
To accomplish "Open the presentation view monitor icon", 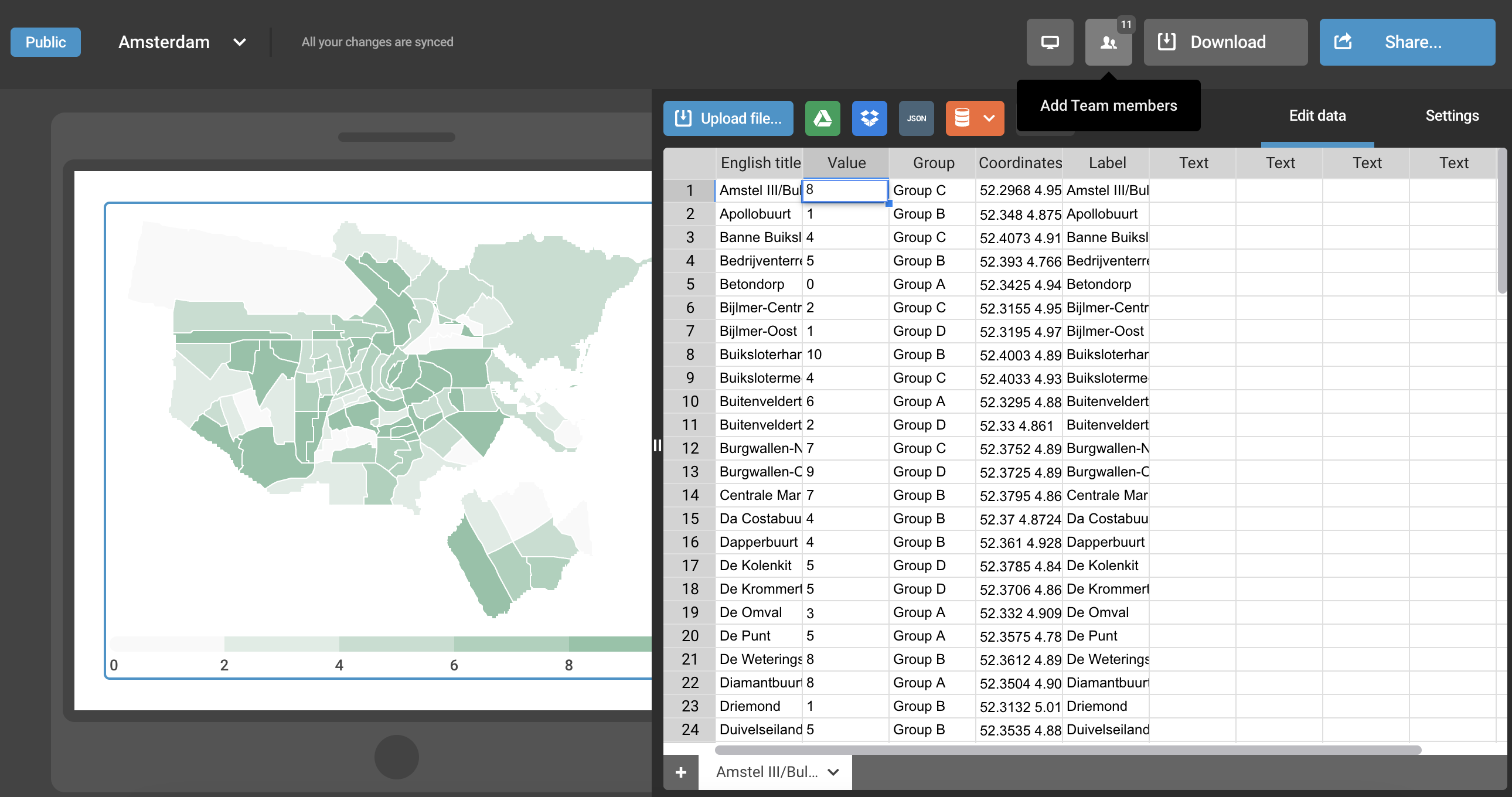I will 1050,42.
